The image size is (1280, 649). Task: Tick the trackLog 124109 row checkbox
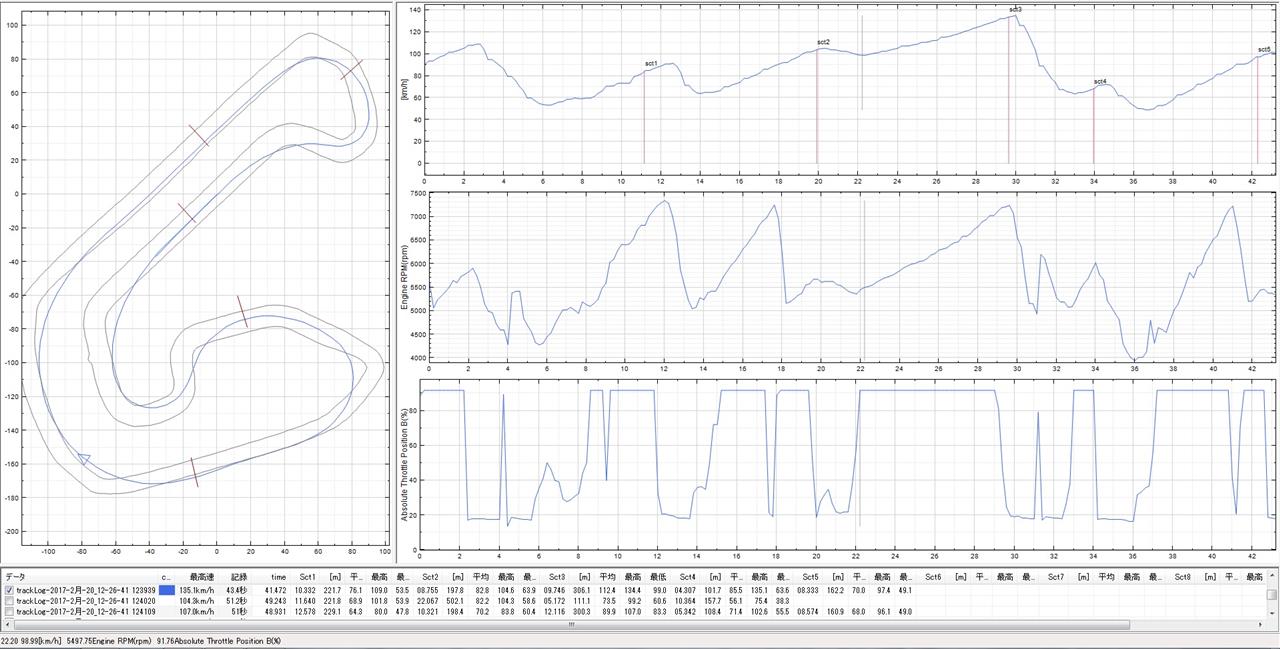[x=9, y=611]
